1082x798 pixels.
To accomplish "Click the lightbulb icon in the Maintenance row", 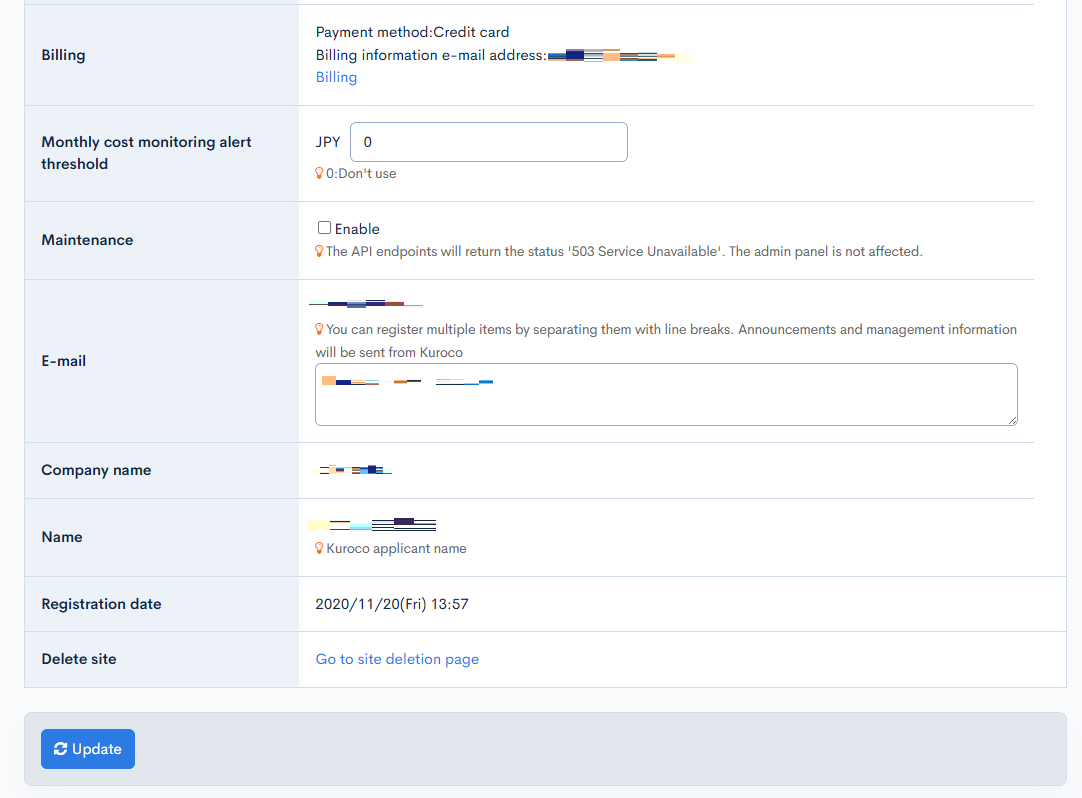I will click(319, 251).
